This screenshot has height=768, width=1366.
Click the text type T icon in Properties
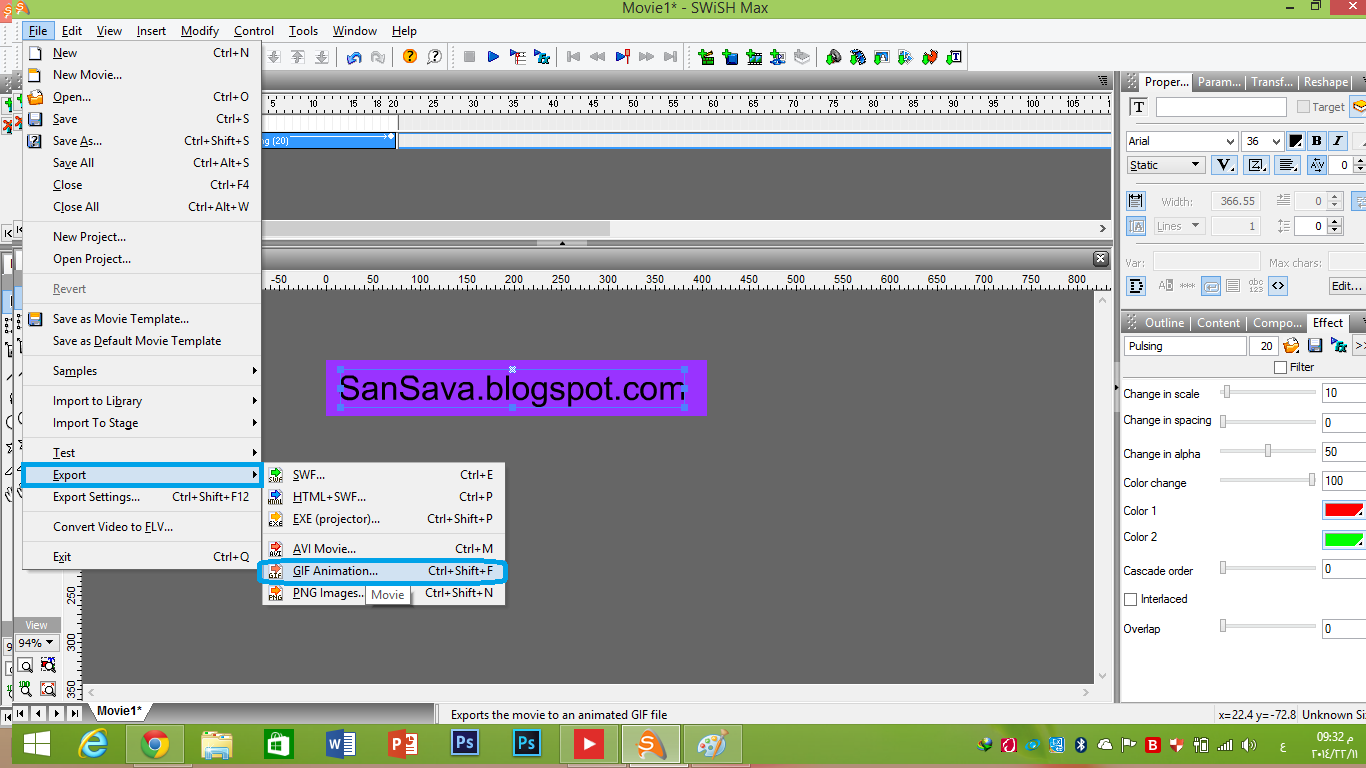[x=1138, y=107]
